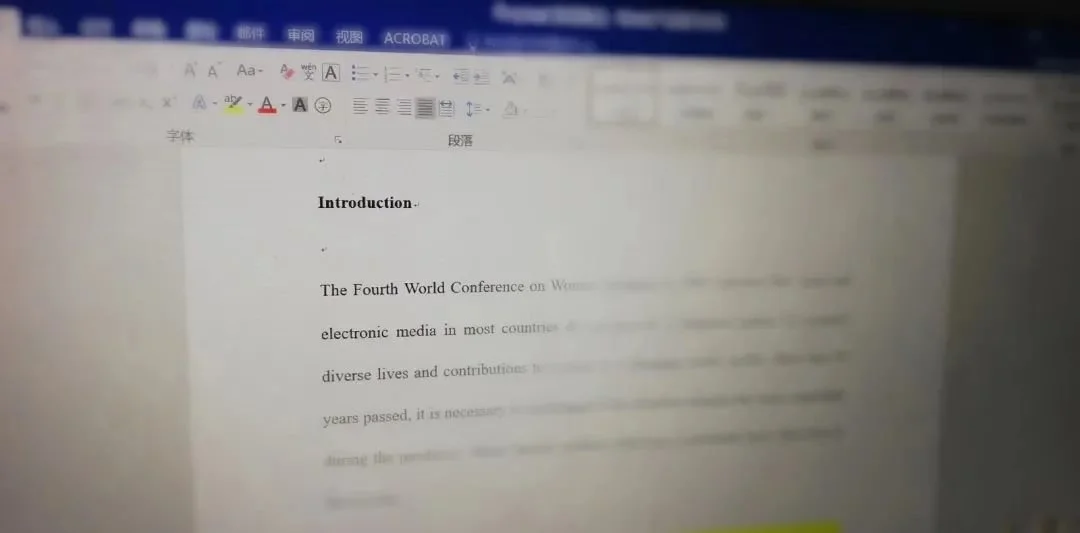Viewport: 1080px width, 533px height.
Task: Apply yellow text highlight color
Action: click(x=233, y=104)
